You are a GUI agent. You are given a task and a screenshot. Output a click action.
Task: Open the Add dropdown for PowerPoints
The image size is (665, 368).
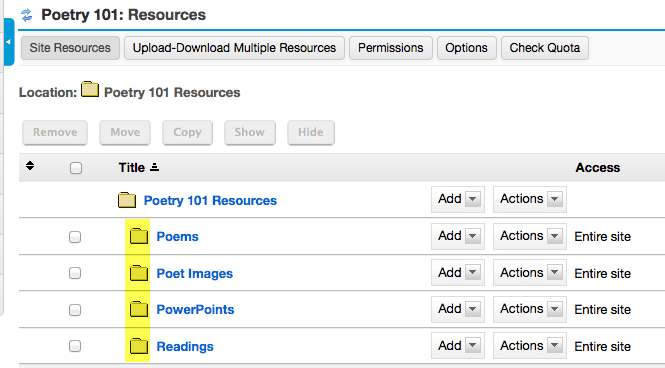pos(458,309)
